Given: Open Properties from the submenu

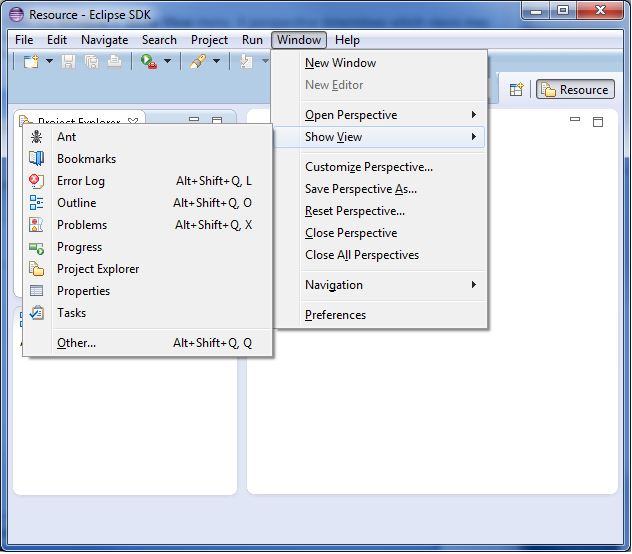Looking at the screenshot, I should [147, 290].
